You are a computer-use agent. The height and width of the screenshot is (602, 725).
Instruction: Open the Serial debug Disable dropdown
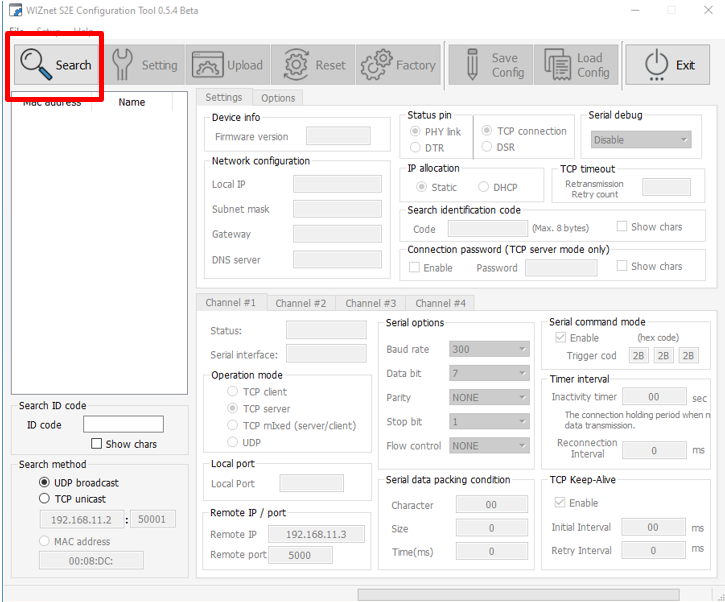tap(641, 140)
